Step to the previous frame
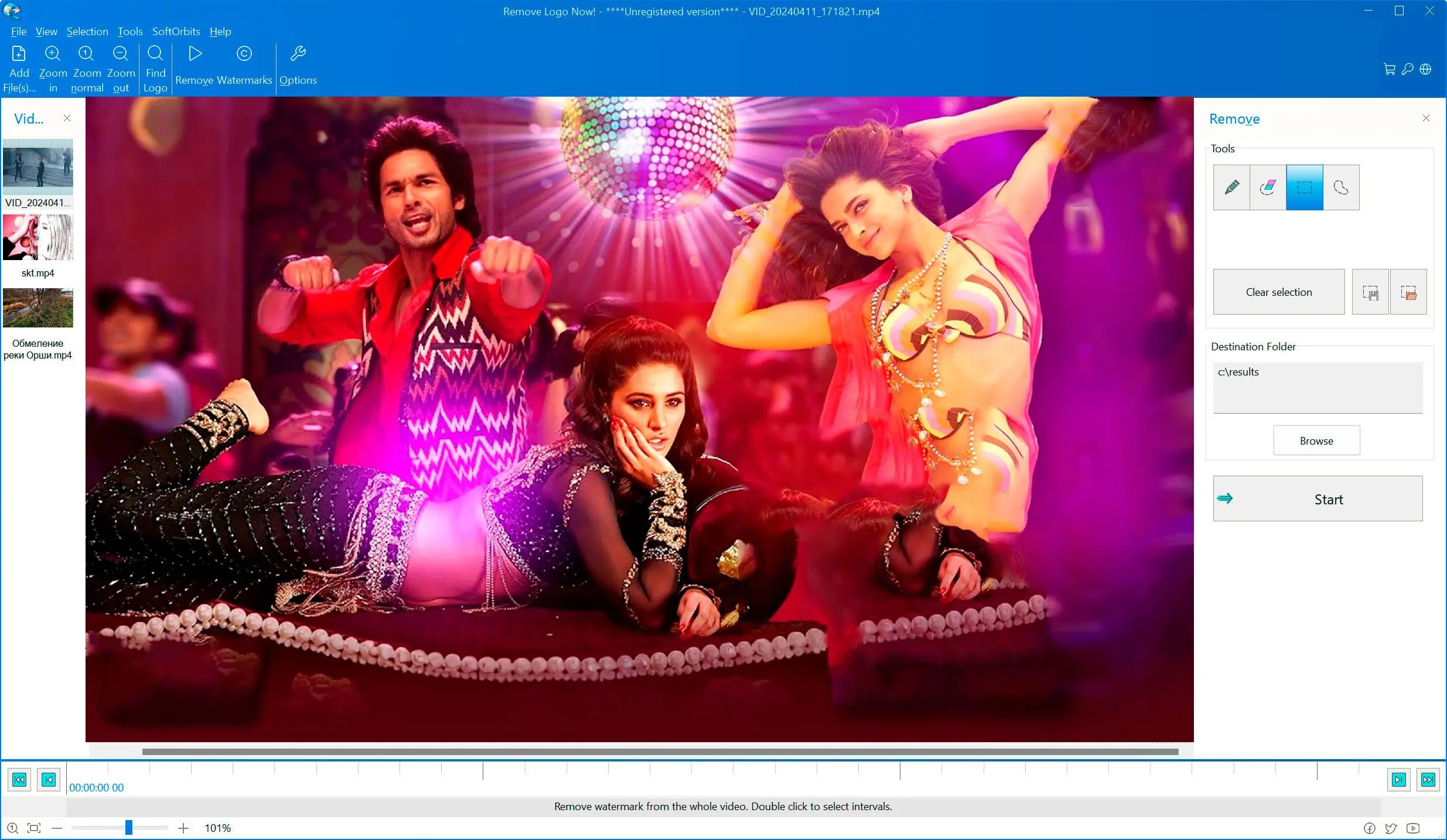Screen dimensions: 1447x840 (49, 779)
